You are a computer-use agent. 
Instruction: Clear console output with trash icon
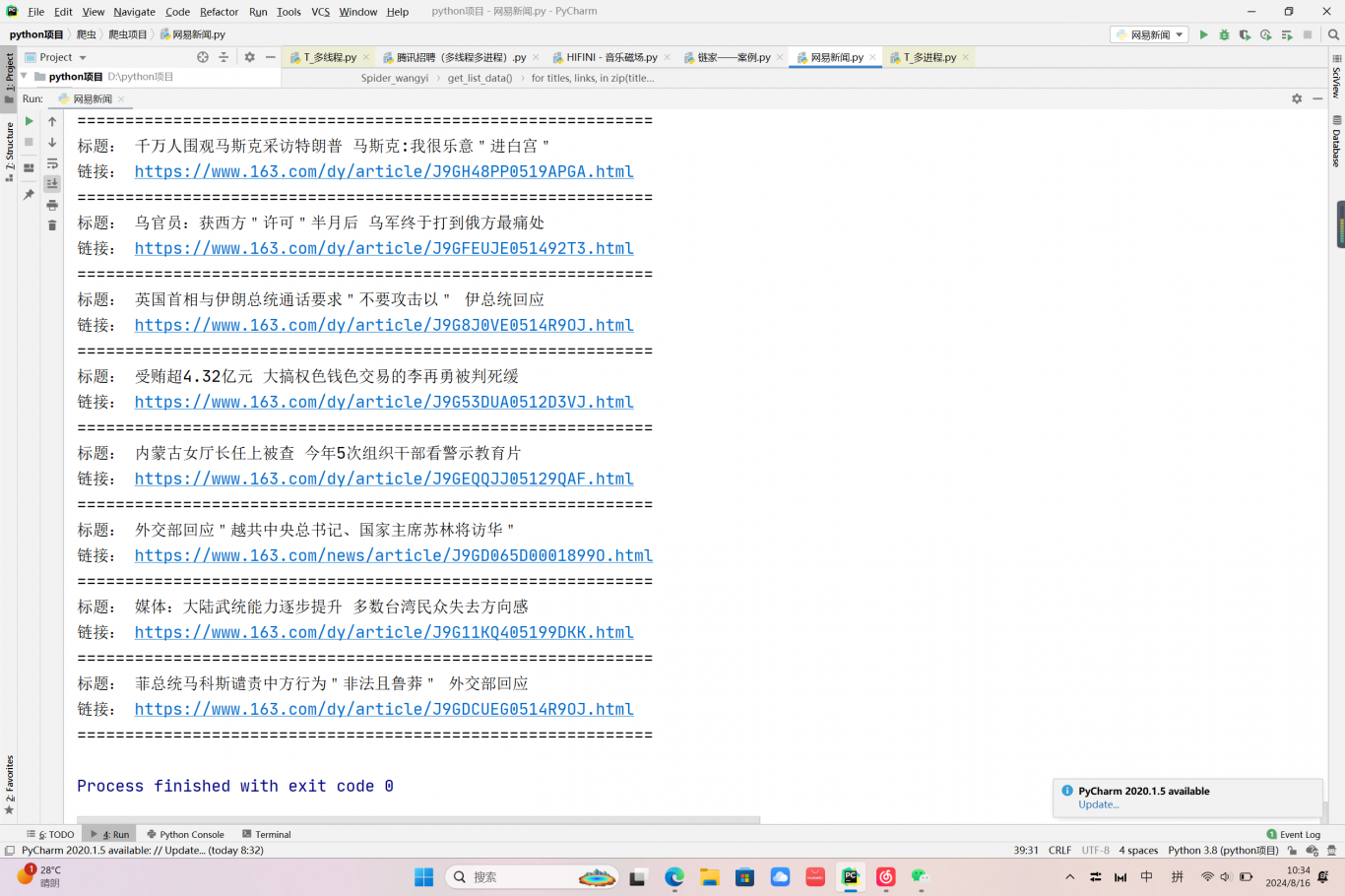pos(52,225)
